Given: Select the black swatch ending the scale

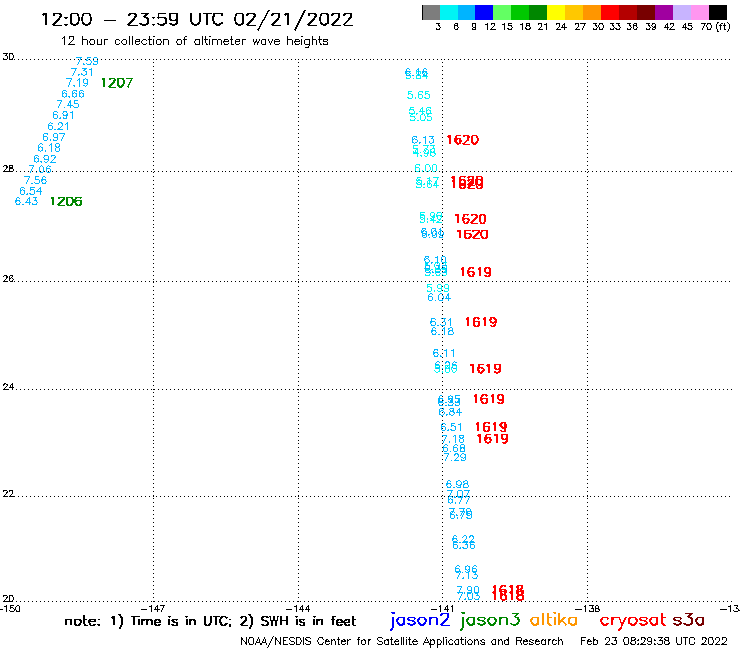Looking at the screenshot, I should tap(717, 12).
